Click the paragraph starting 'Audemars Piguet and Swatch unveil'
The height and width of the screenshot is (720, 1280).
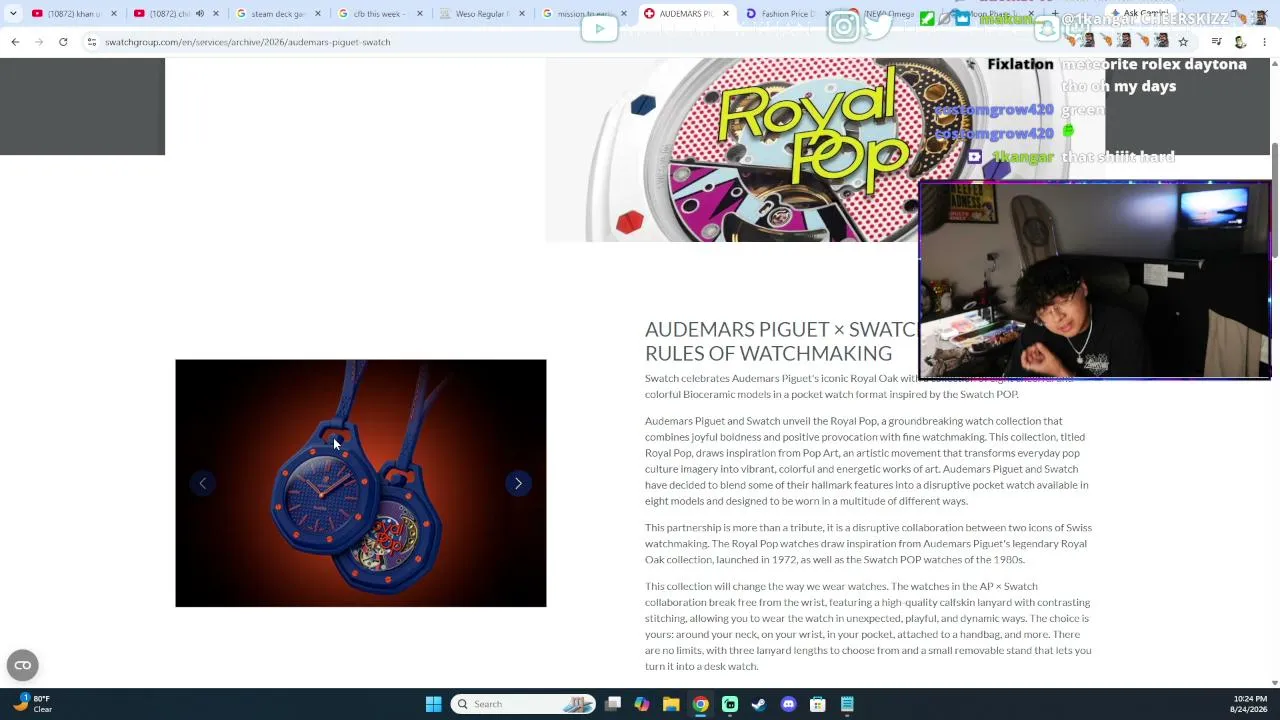[x=866, y=461]
